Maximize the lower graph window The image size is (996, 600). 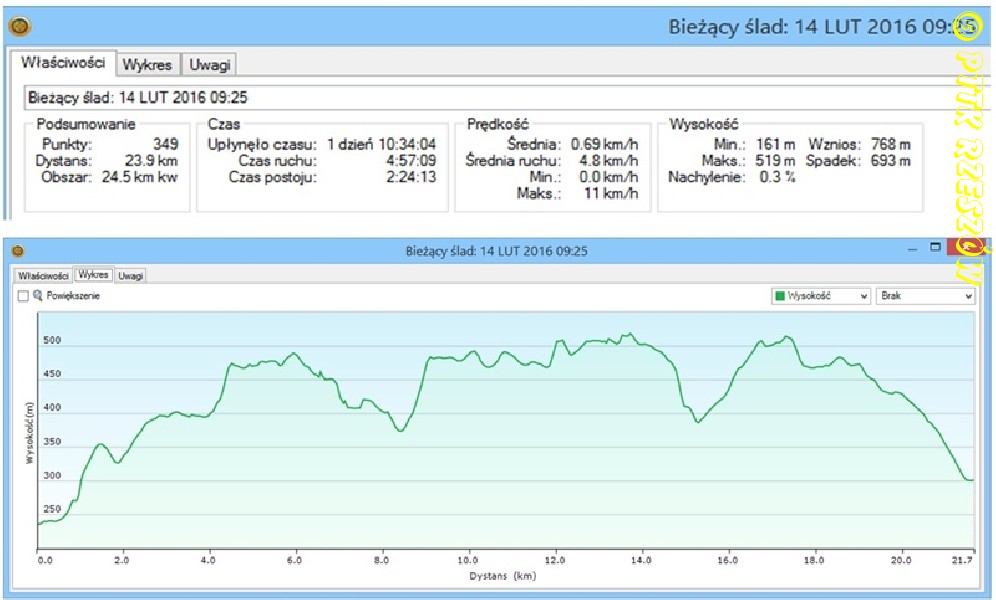click(935, 247)
